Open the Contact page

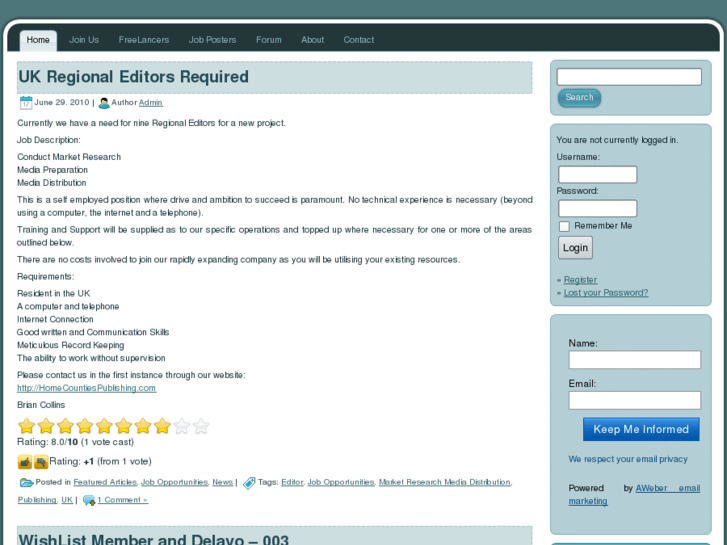coord(359,40)
